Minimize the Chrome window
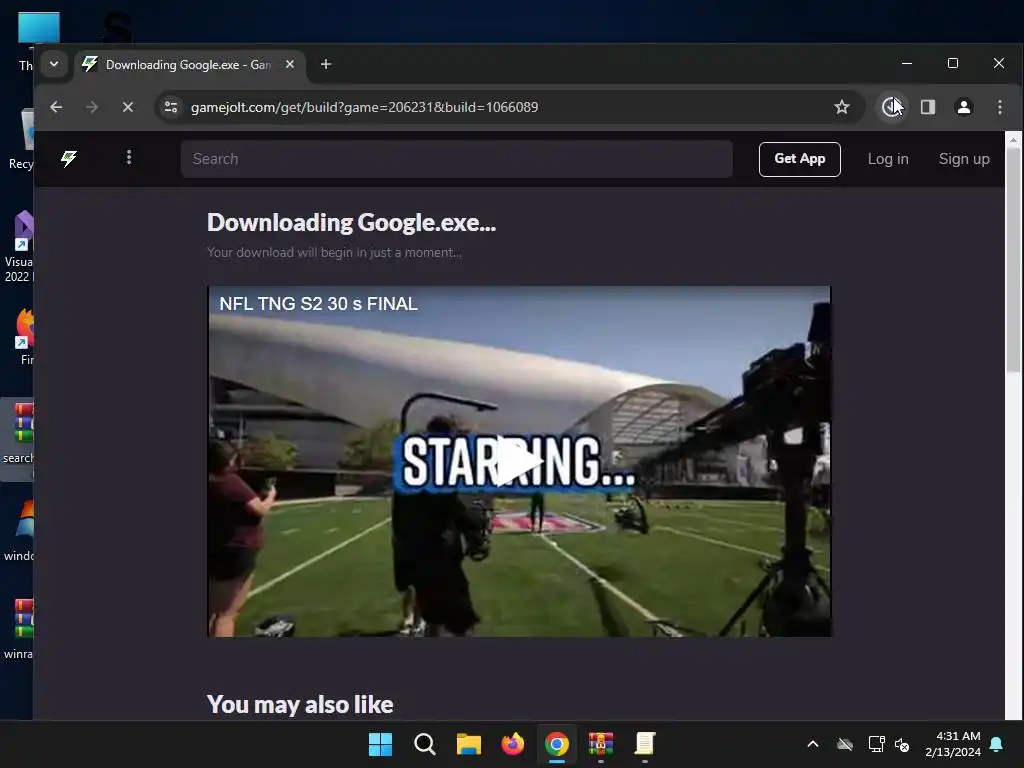 click(907, 63)
